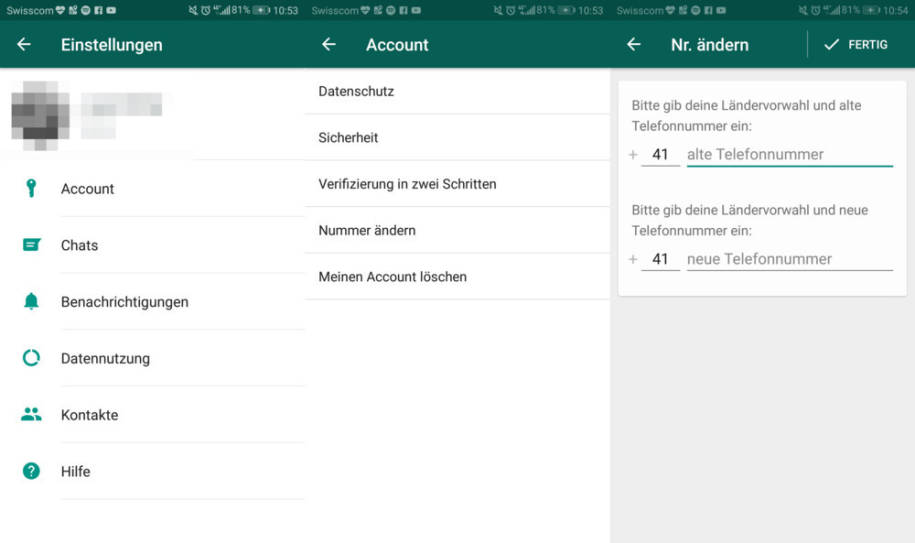Open the Datenschutz settings
The height and width of the screenshot is (543, 915).
pyautogui.click(x=356, y=91)
